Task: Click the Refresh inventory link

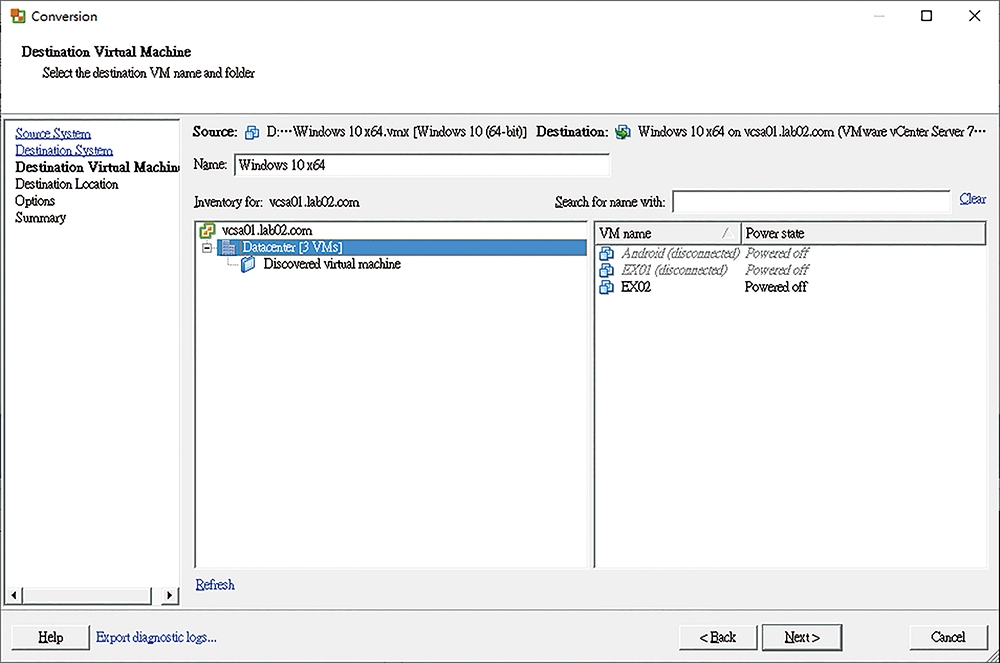Action: (215, 585)
